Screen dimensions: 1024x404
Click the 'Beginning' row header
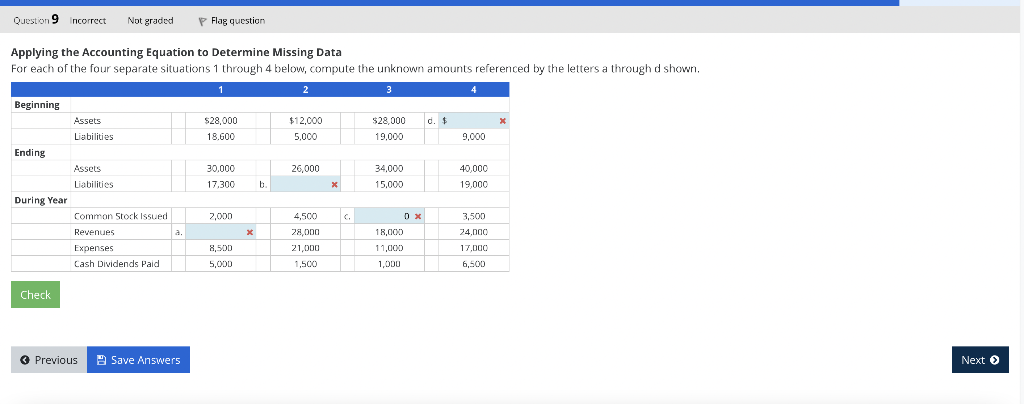coord(37,104)
